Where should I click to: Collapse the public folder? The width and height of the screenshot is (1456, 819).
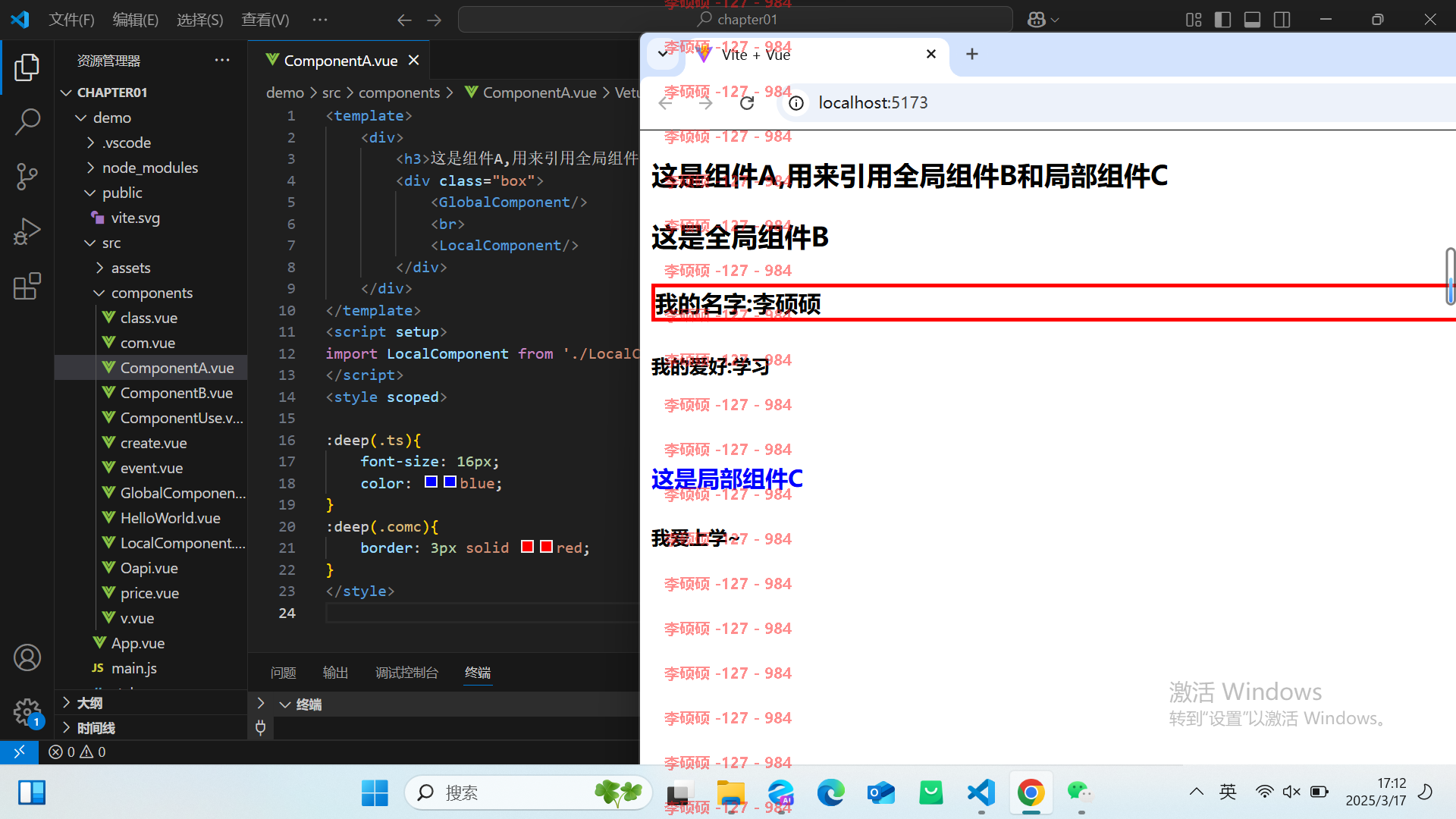[90, 193]
